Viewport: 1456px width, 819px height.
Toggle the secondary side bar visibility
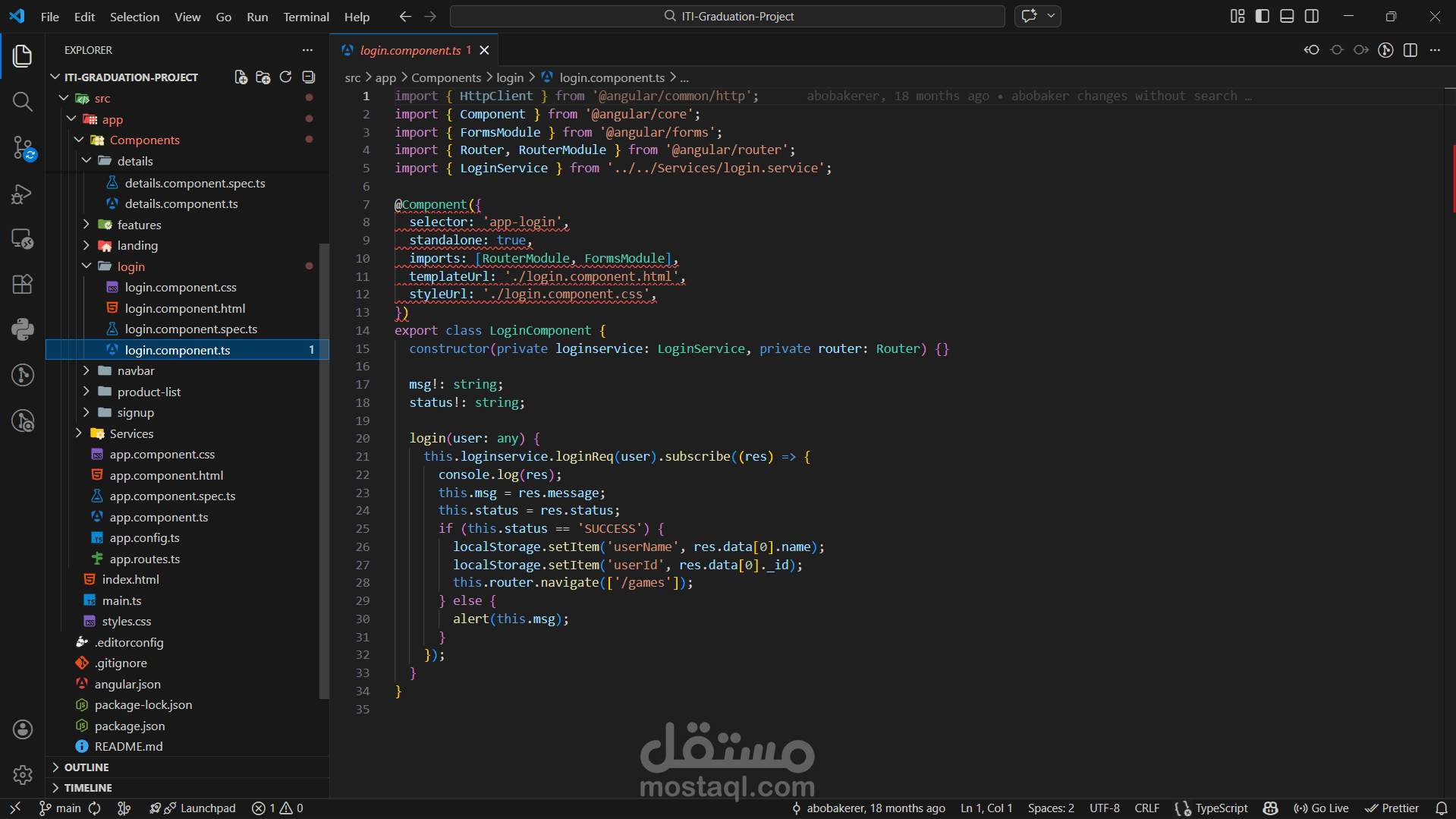point(1312,16)
